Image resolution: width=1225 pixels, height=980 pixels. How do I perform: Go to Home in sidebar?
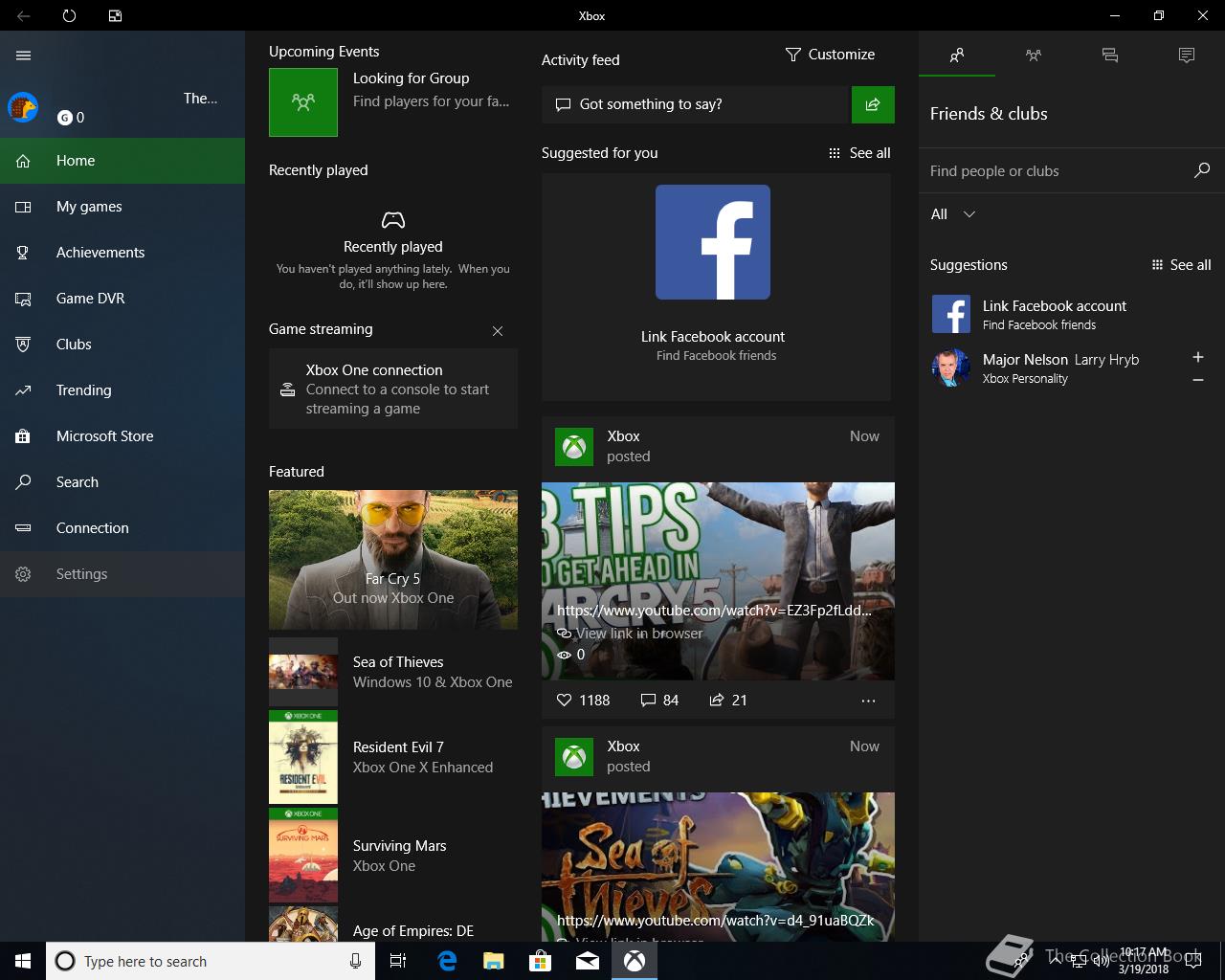[x=122, y=161]
